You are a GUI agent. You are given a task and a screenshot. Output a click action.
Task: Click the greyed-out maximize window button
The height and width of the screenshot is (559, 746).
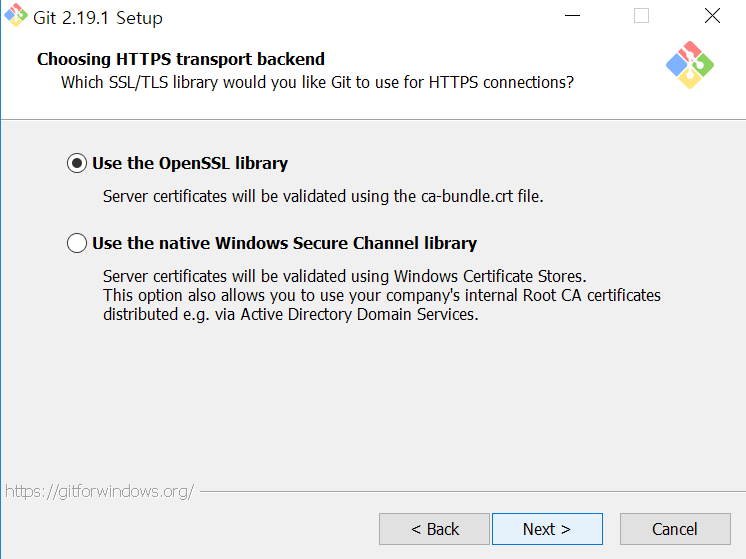641,16
